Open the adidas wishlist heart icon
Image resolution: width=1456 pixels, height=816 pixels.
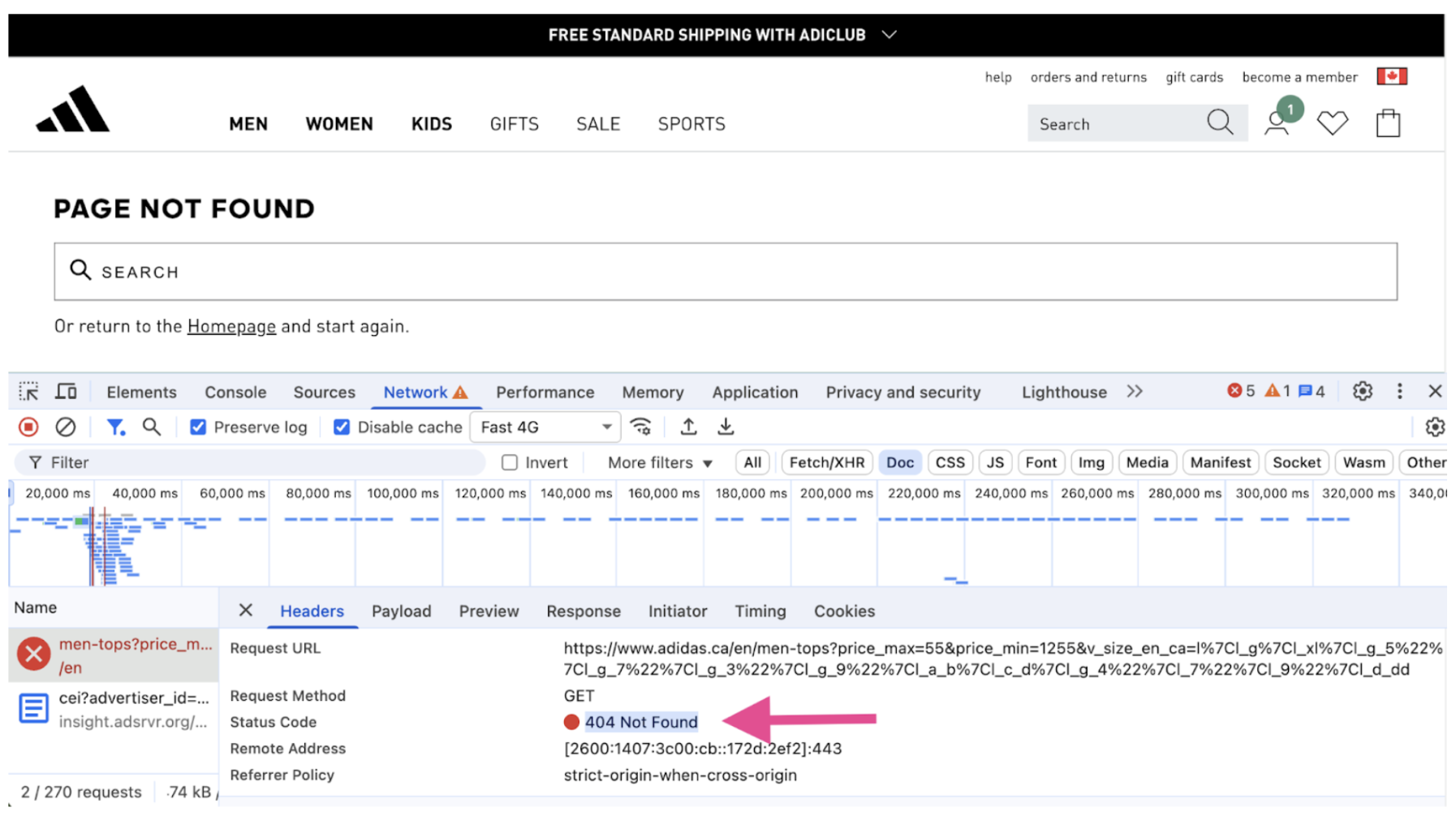click(1332, 123)
